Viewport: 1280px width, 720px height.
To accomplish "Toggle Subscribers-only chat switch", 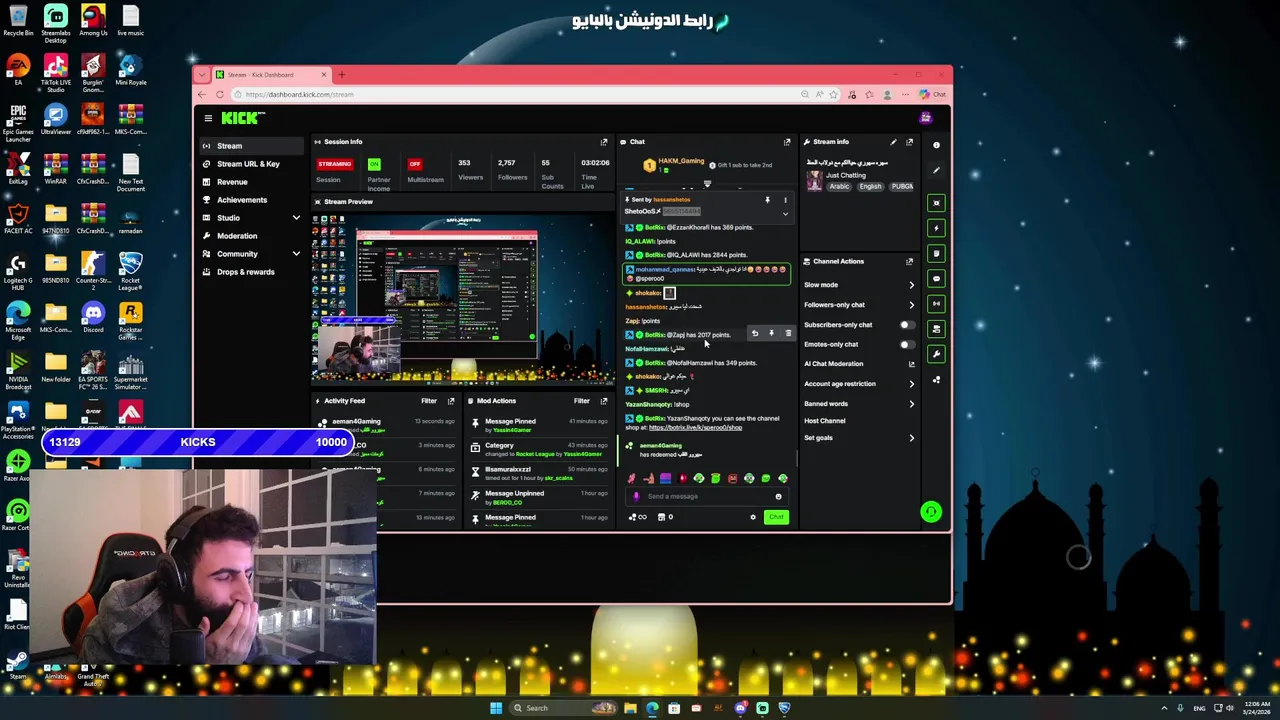I will point(906,325).
